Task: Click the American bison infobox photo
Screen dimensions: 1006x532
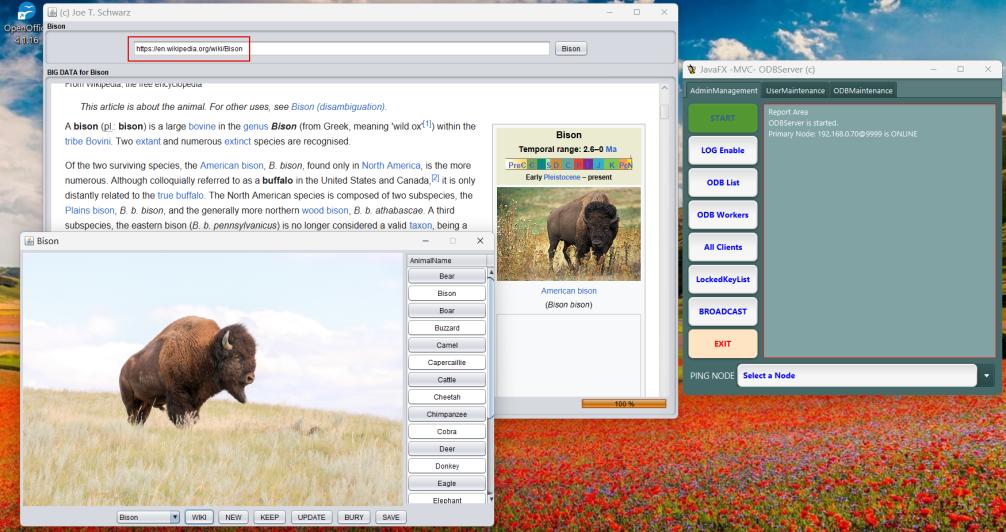Action: click(568, 233)
